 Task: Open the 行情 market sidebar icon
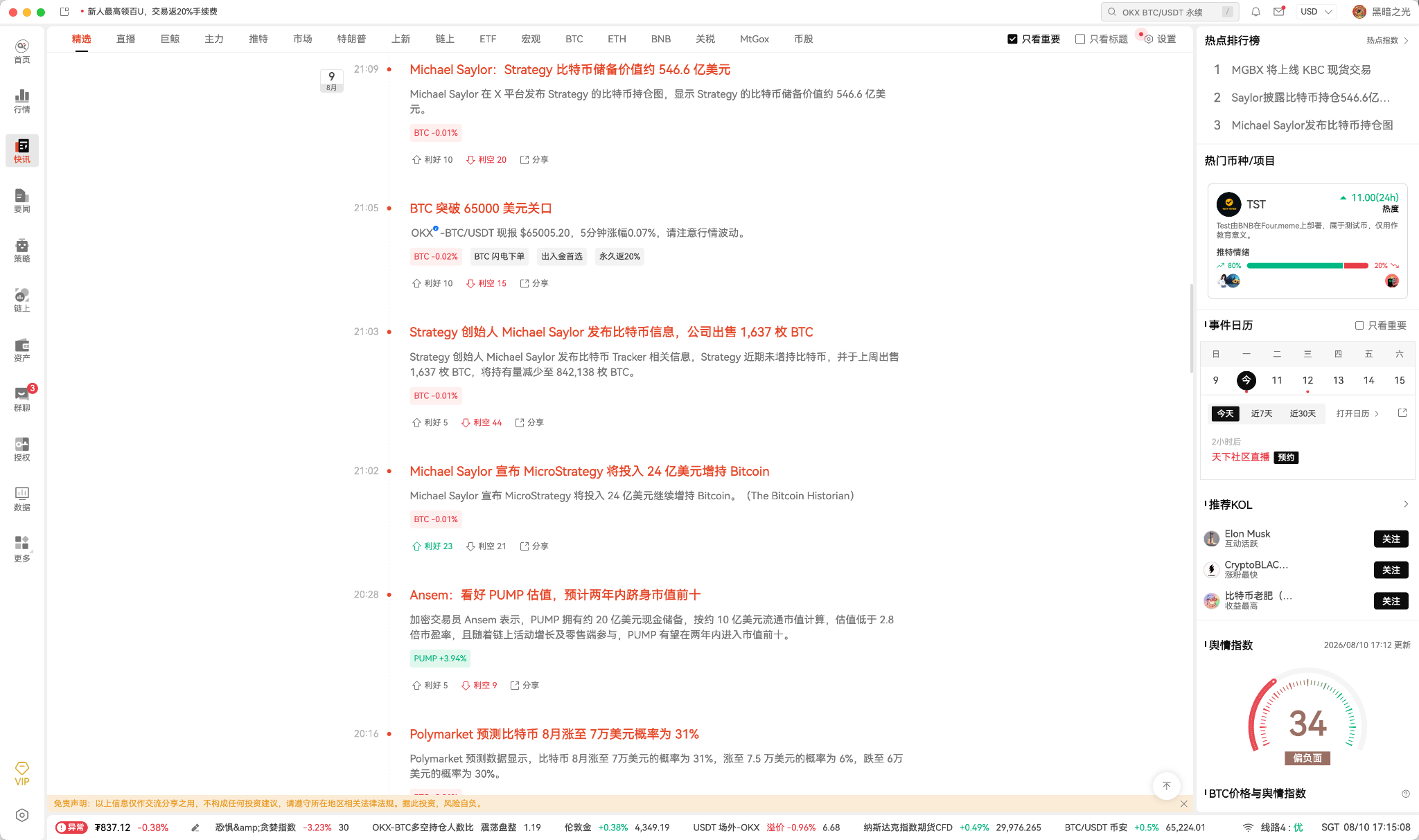(22, 101)
